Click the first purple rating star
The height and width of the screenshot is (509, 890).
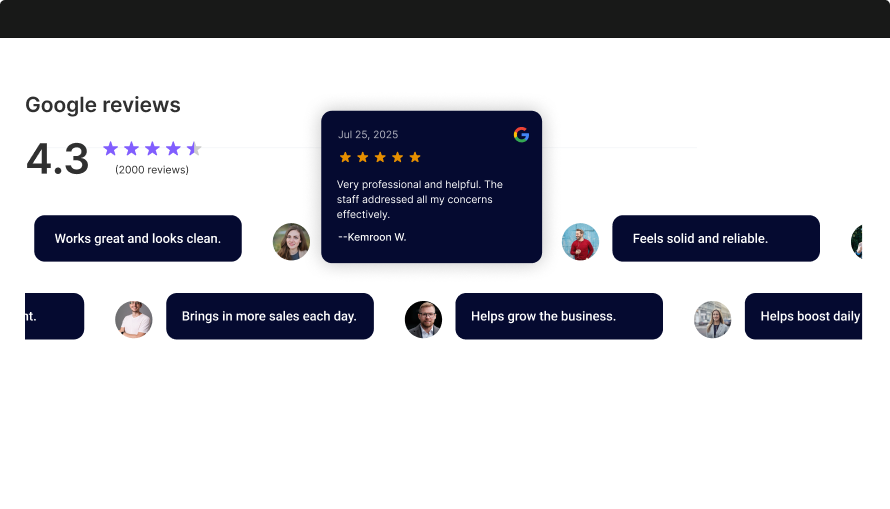tap(111, 149)
